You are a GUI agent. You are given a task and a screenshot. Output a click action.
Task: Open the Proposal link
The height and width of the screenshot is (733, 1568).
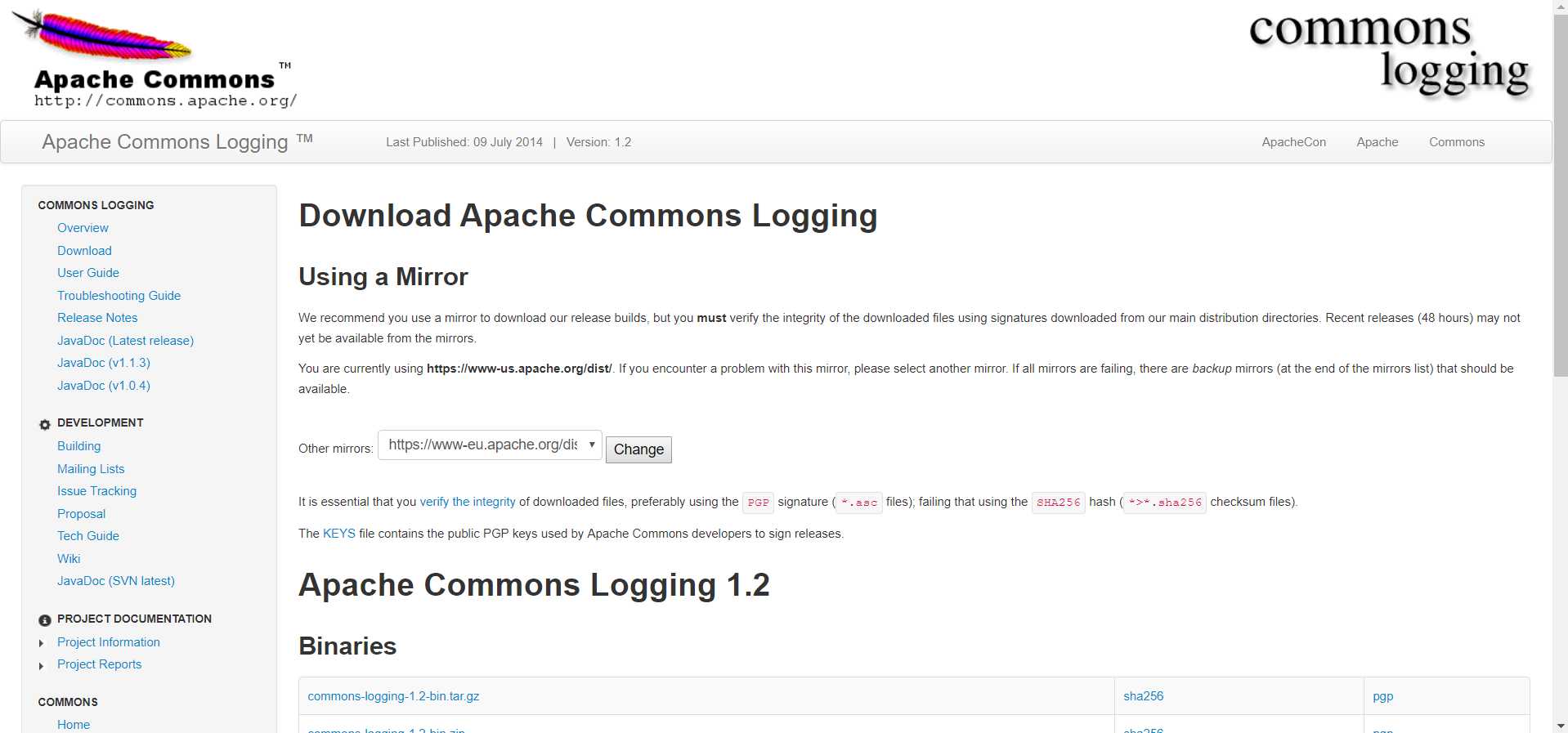(81, 514)
